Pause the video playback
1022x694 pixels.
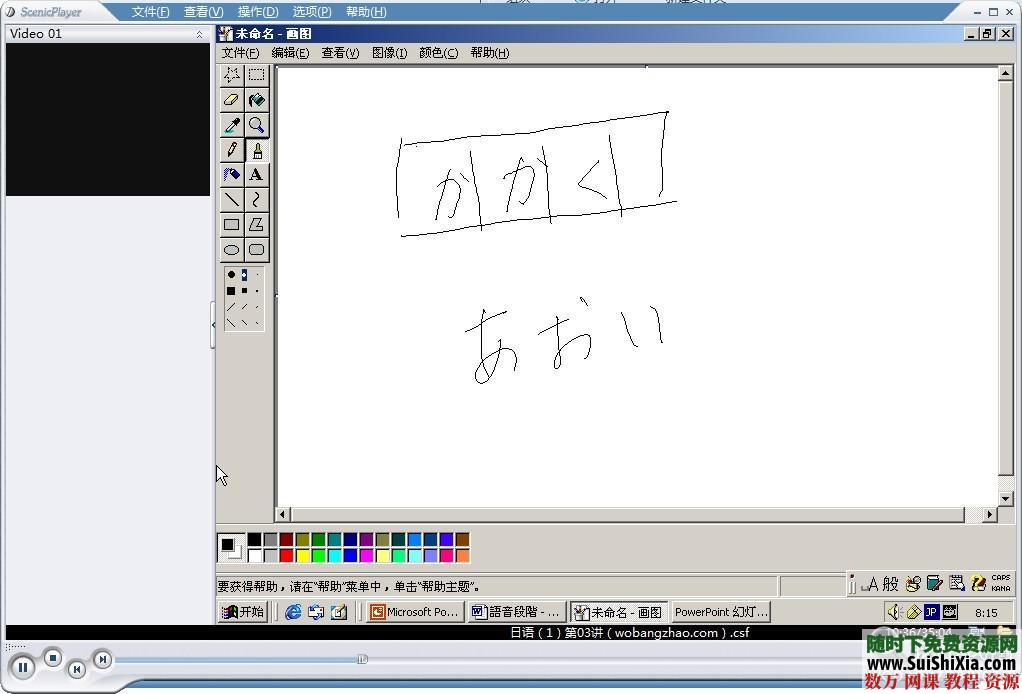tap(22, 667)
